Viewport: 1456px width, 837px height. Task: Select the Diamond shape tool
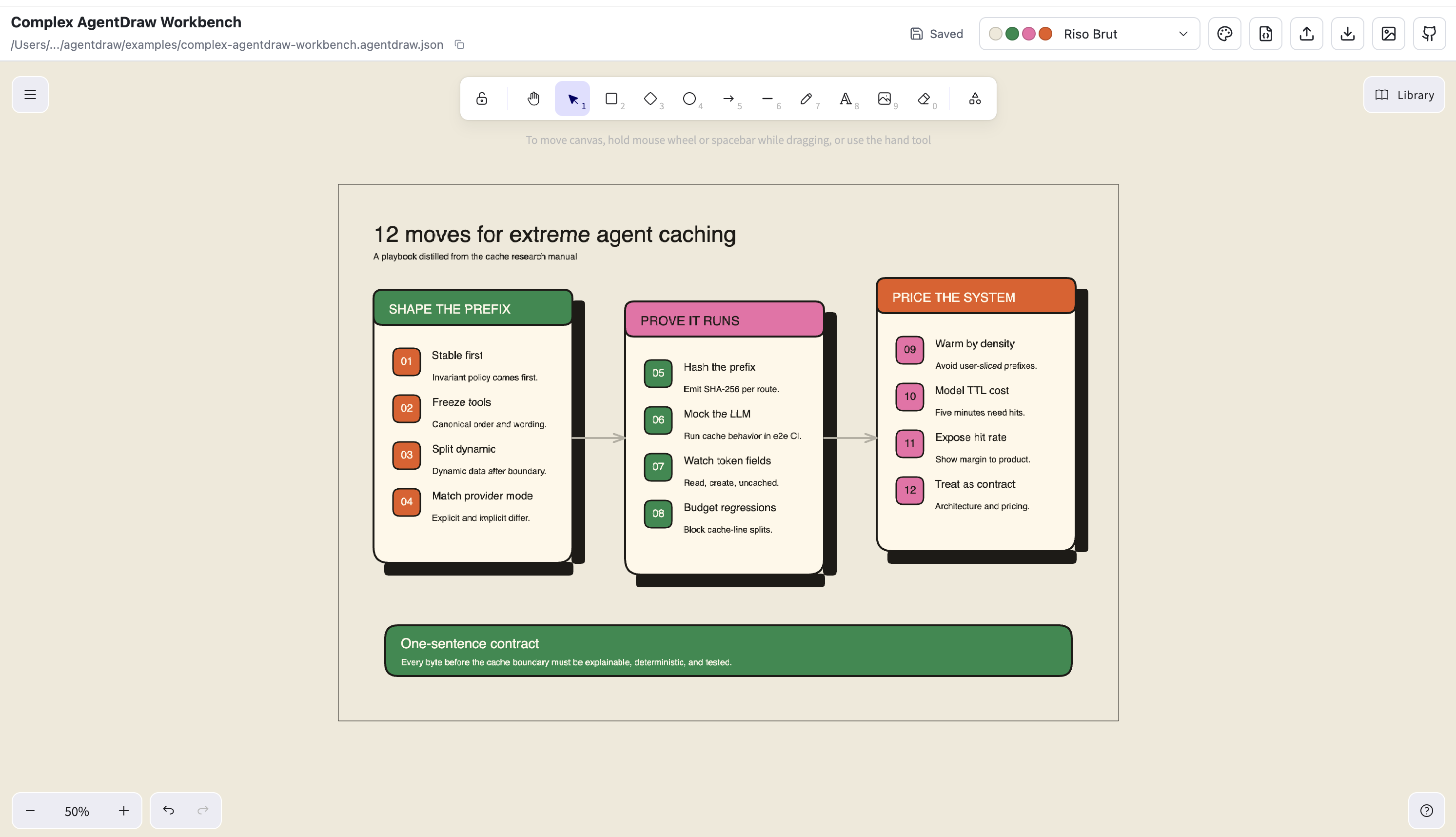tap(650, 99)
